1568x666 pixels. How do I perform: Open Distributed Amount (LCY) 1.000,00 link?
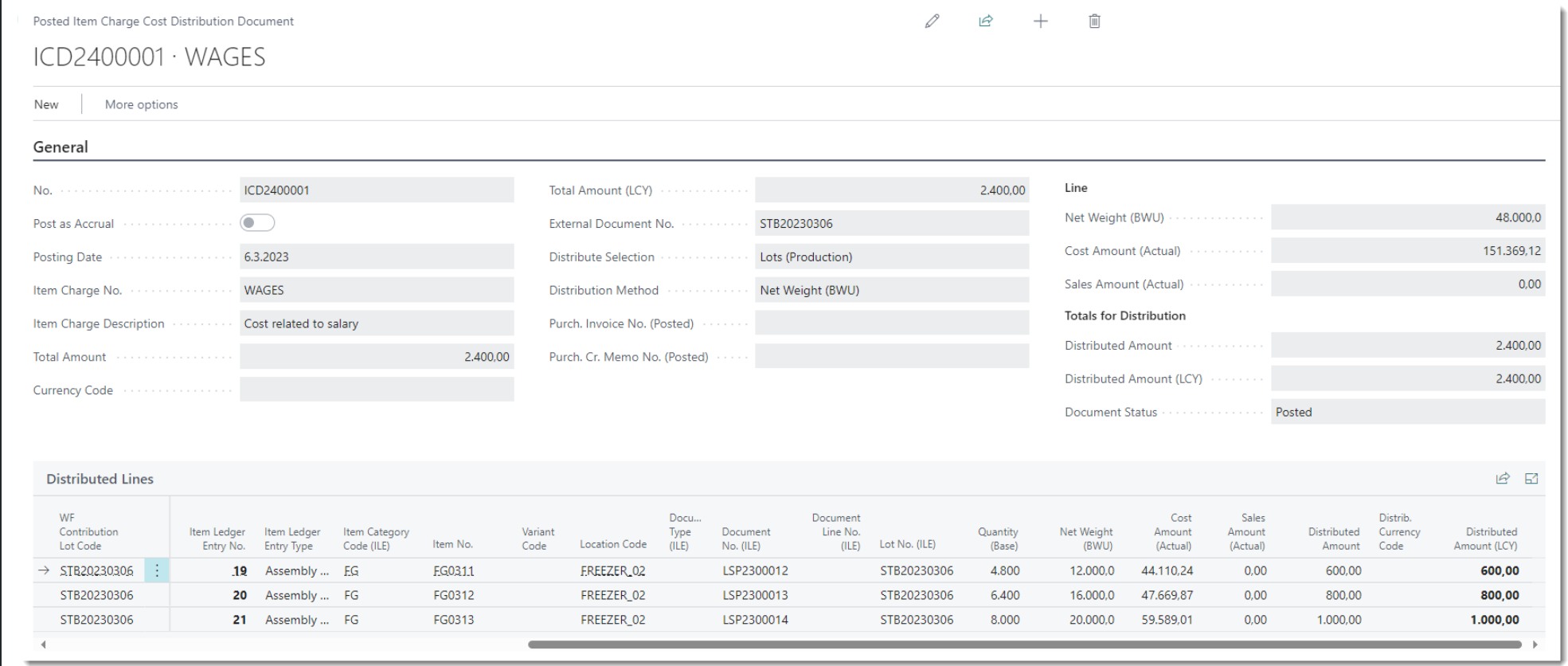pos(1494,620)
